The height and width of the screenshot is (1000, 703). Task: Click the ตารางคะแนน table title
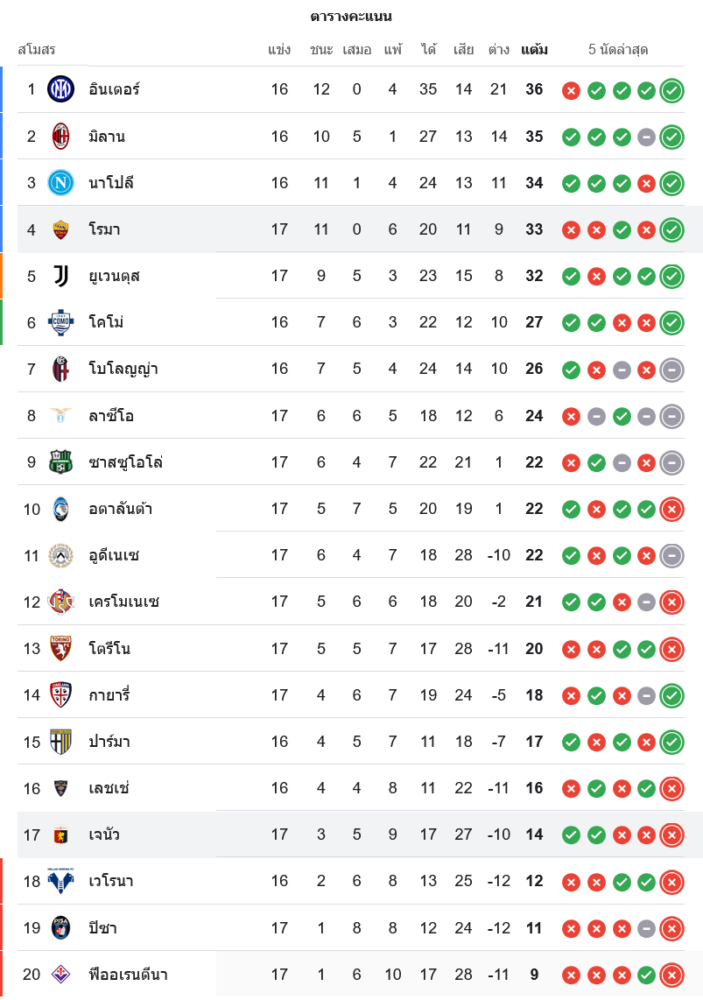coord(351,16)
